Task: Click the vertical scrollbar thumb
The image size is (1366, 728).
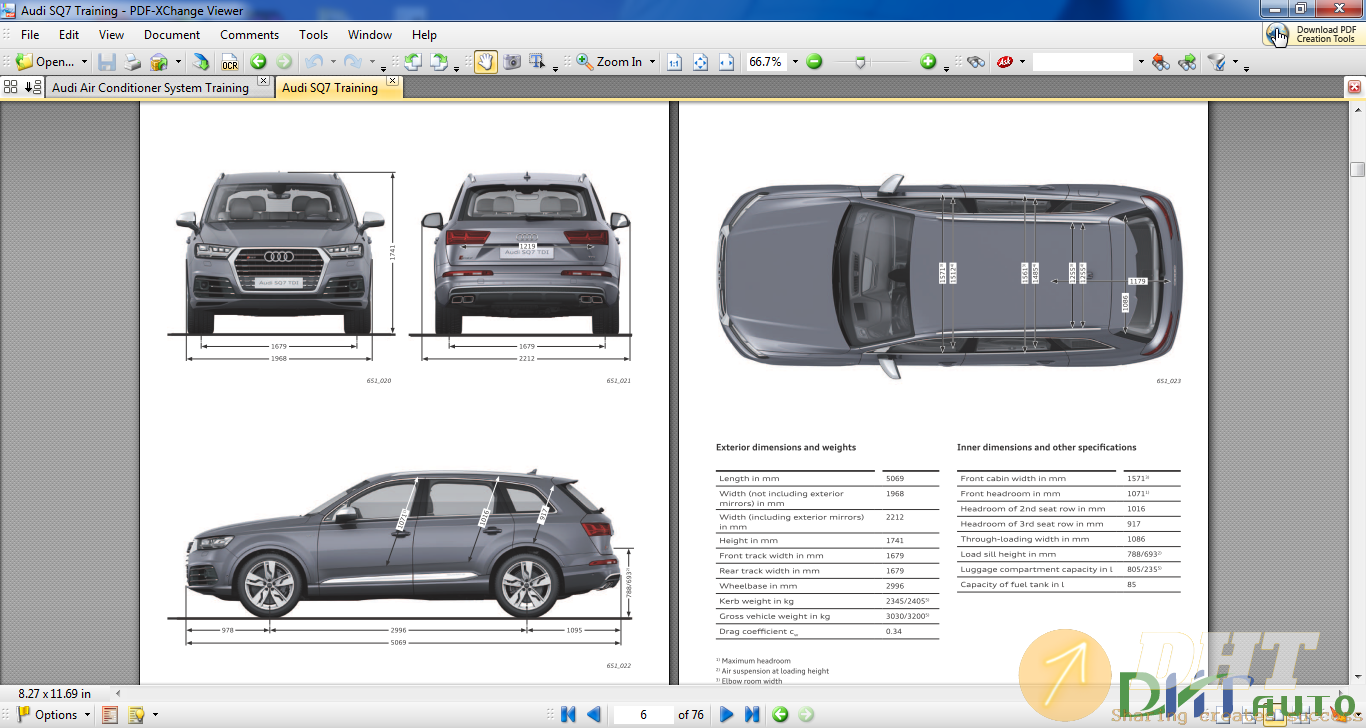Action: (1357, 169)
